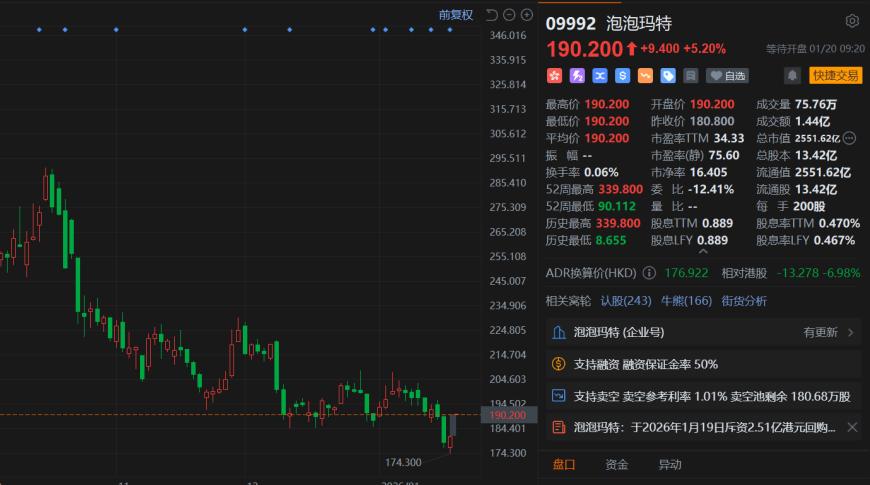Click the margin financing dollar coin icon
This screenshot has height=485, width=870.
click(559, 364)
